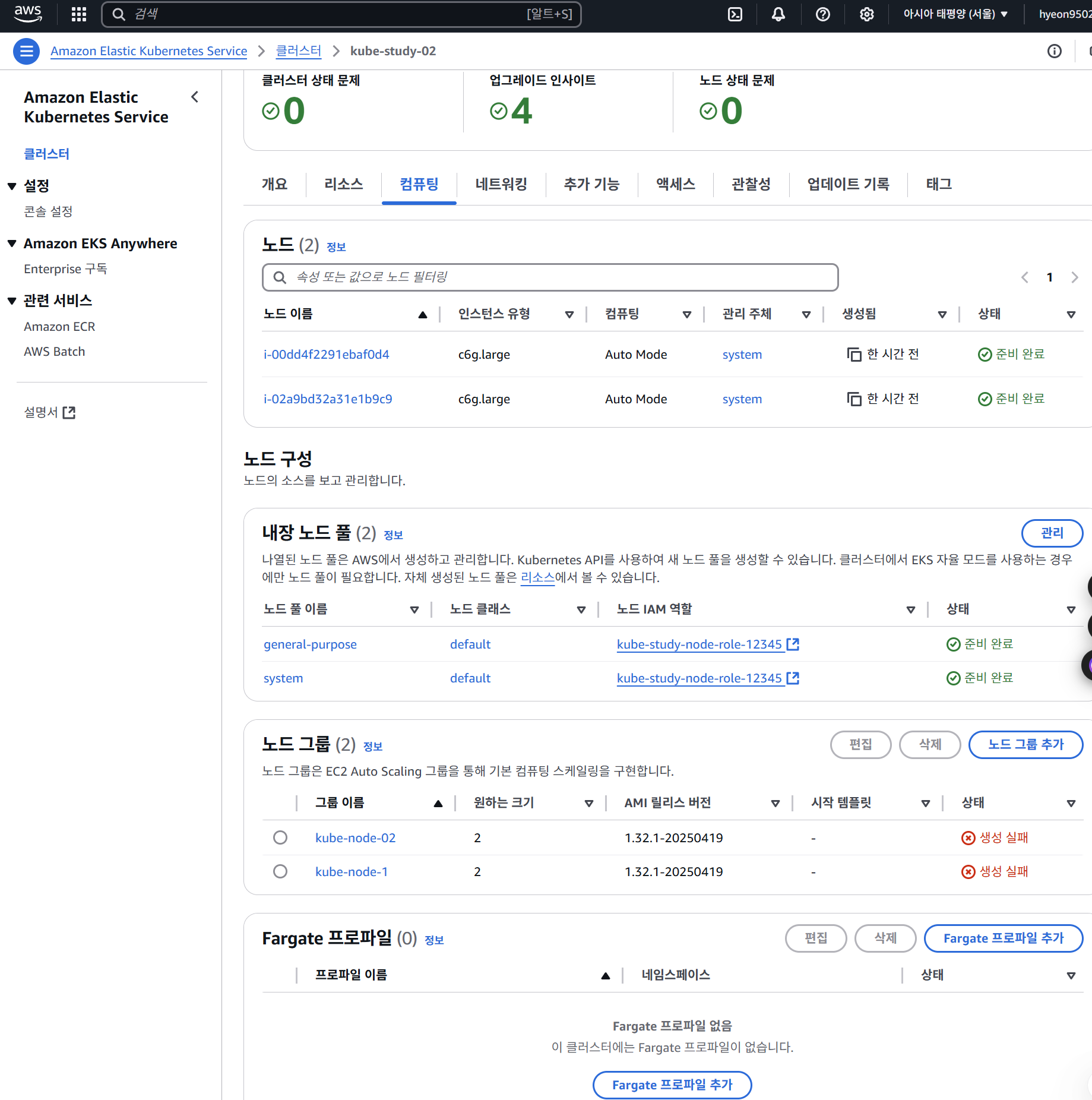Open the 시작 템플릿 column filter dropdown

926,804
